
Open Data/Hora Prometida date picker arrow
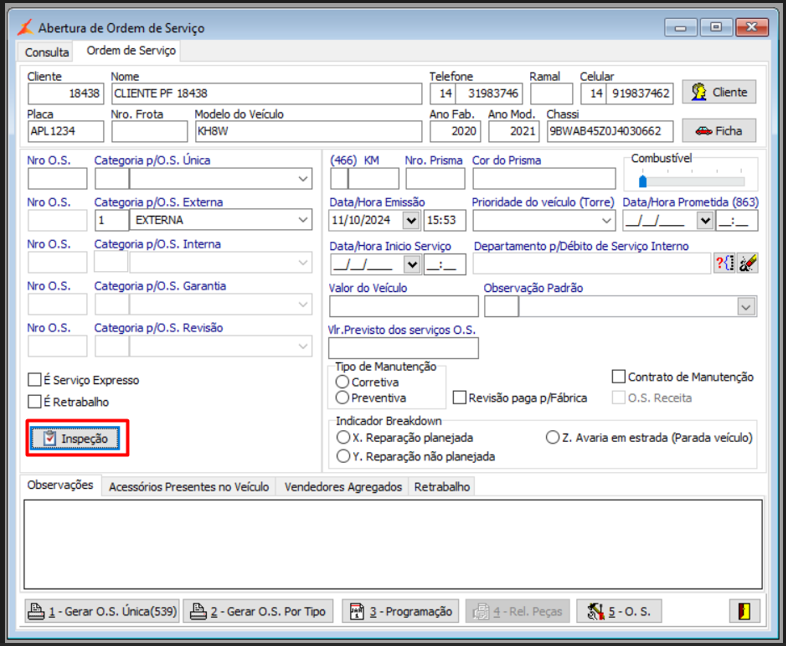click(705, 221)
